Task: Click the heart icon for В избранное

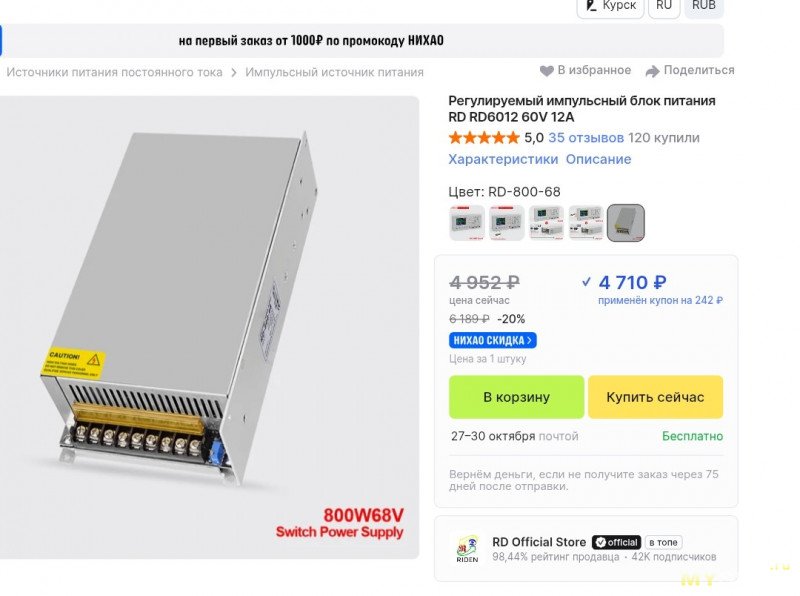Action: 546,71
